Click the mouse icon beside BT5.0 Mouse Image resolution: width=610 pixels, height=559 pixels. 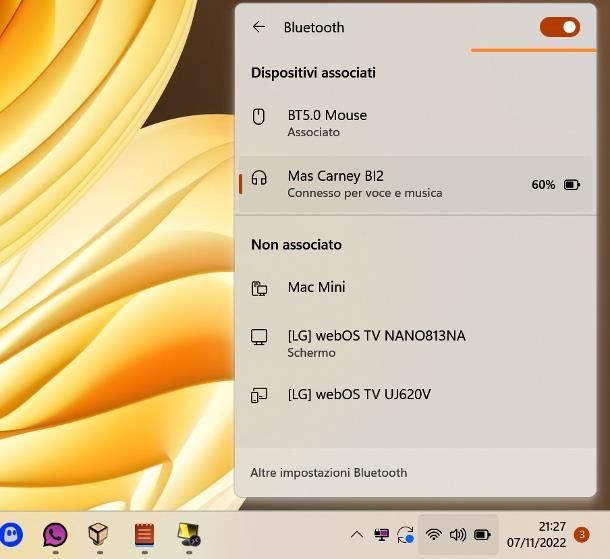click(259, 116)
